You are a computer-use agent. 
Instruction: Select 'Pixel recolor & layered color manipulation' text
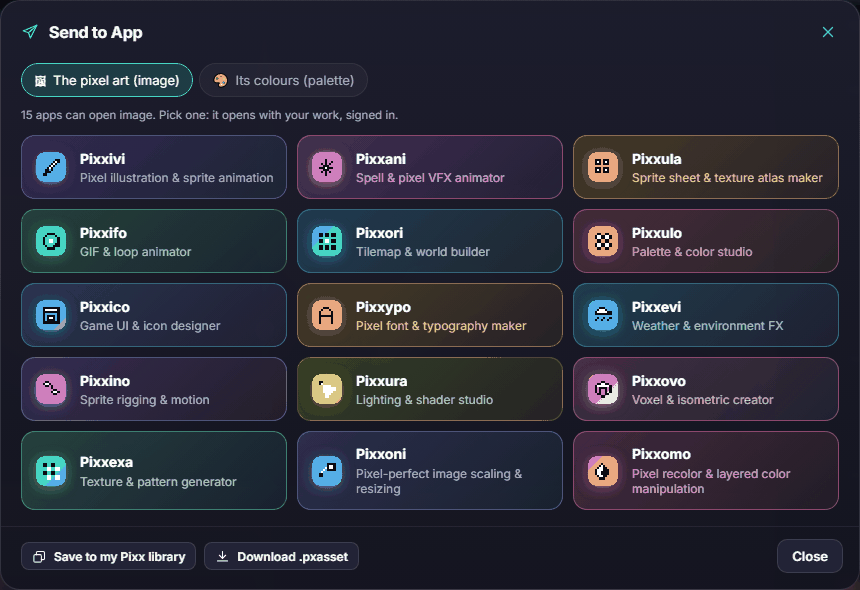(x=711, y=481)
